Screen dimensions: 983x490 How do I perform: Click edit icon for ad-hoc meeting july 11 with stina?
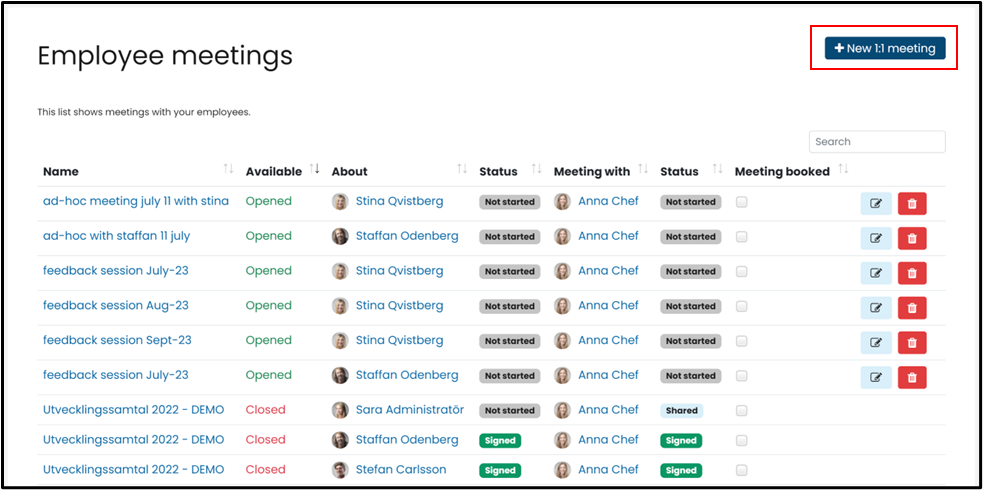click(876, 203)
